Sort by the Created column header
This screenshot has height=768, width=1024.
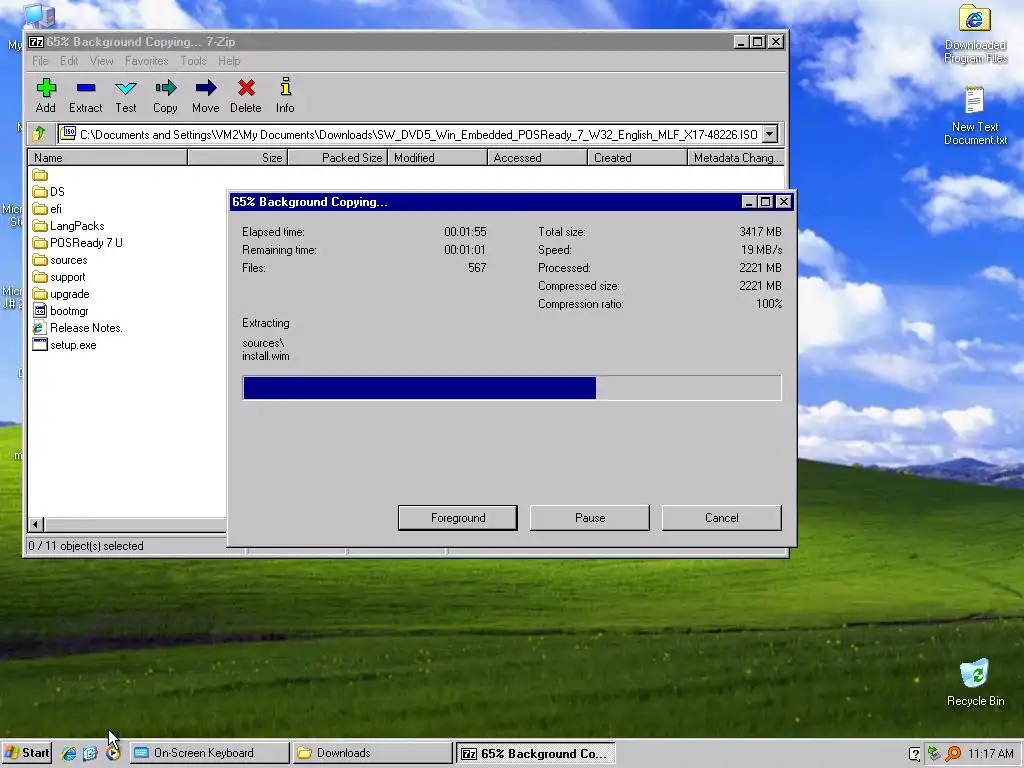coord(637,158)
